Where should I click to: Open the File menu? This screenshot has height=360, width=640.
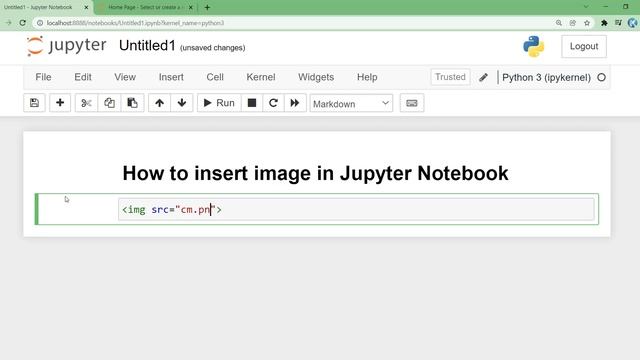pos(43,77)
